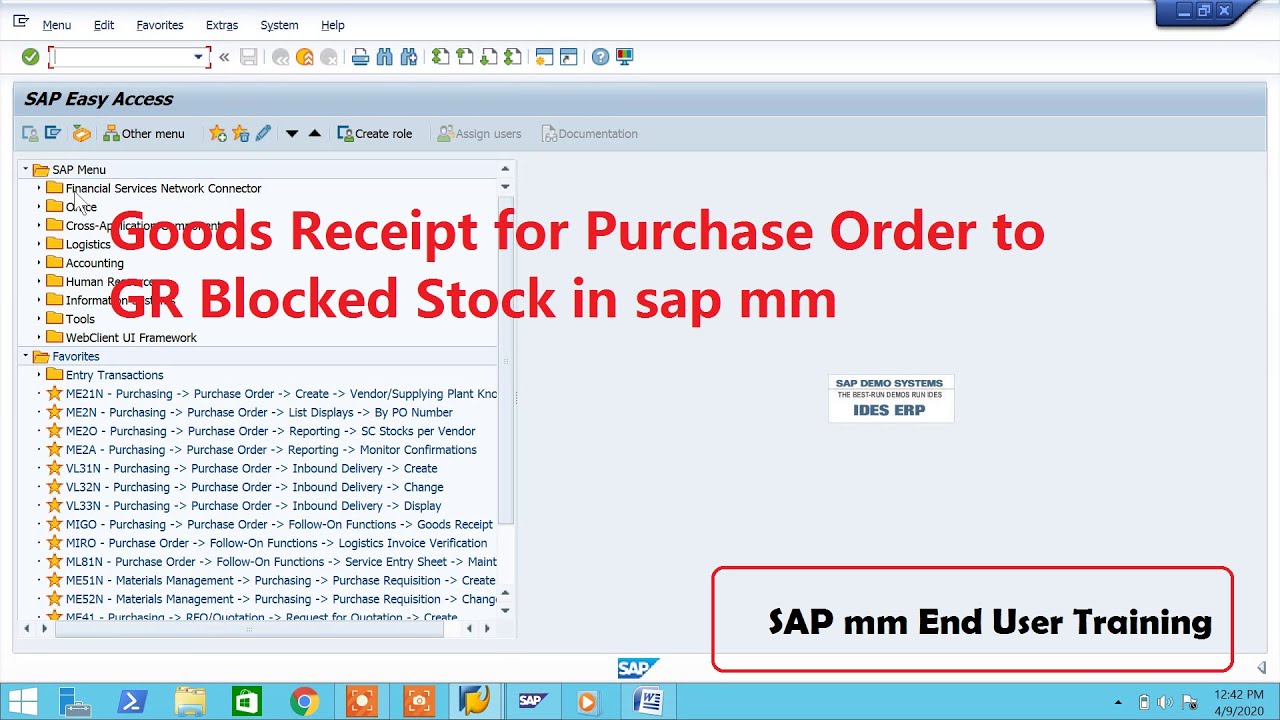This screenshot has width=1280, height=720.
Task: Click the Change Favorites pencil icon
Action: click(x=263, y=133)
